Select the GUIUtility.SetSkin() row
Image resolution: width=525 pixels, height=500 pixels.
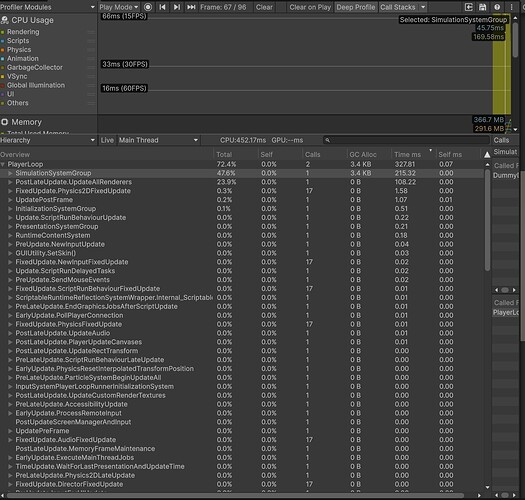point(241,253)
